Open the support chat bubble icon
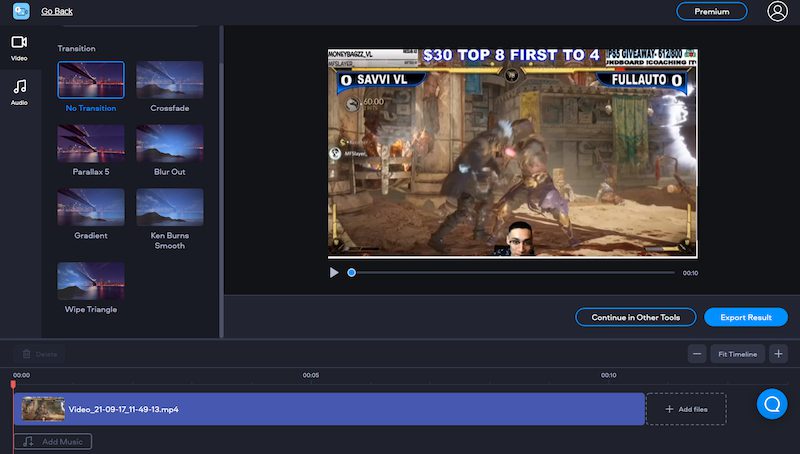Screen dimensions: 800x454 coord(772,404)
